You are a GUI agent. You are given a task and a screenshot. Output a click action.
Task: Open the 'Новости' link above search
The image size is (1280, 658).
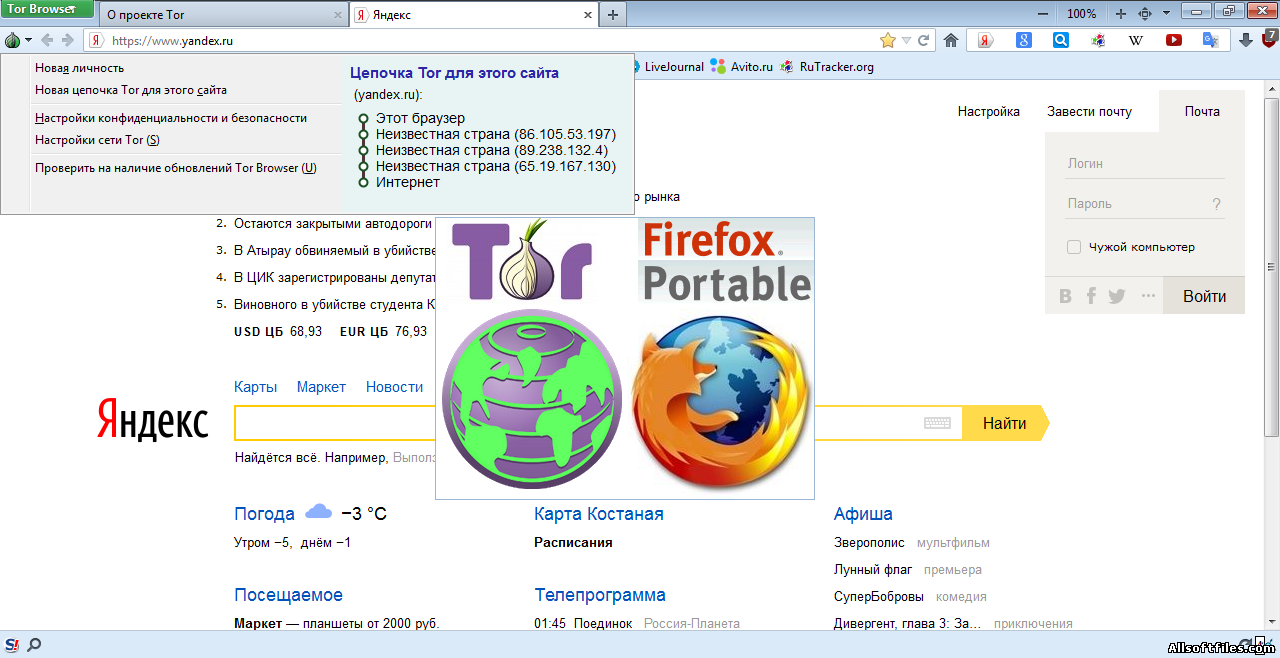(394, 387)
